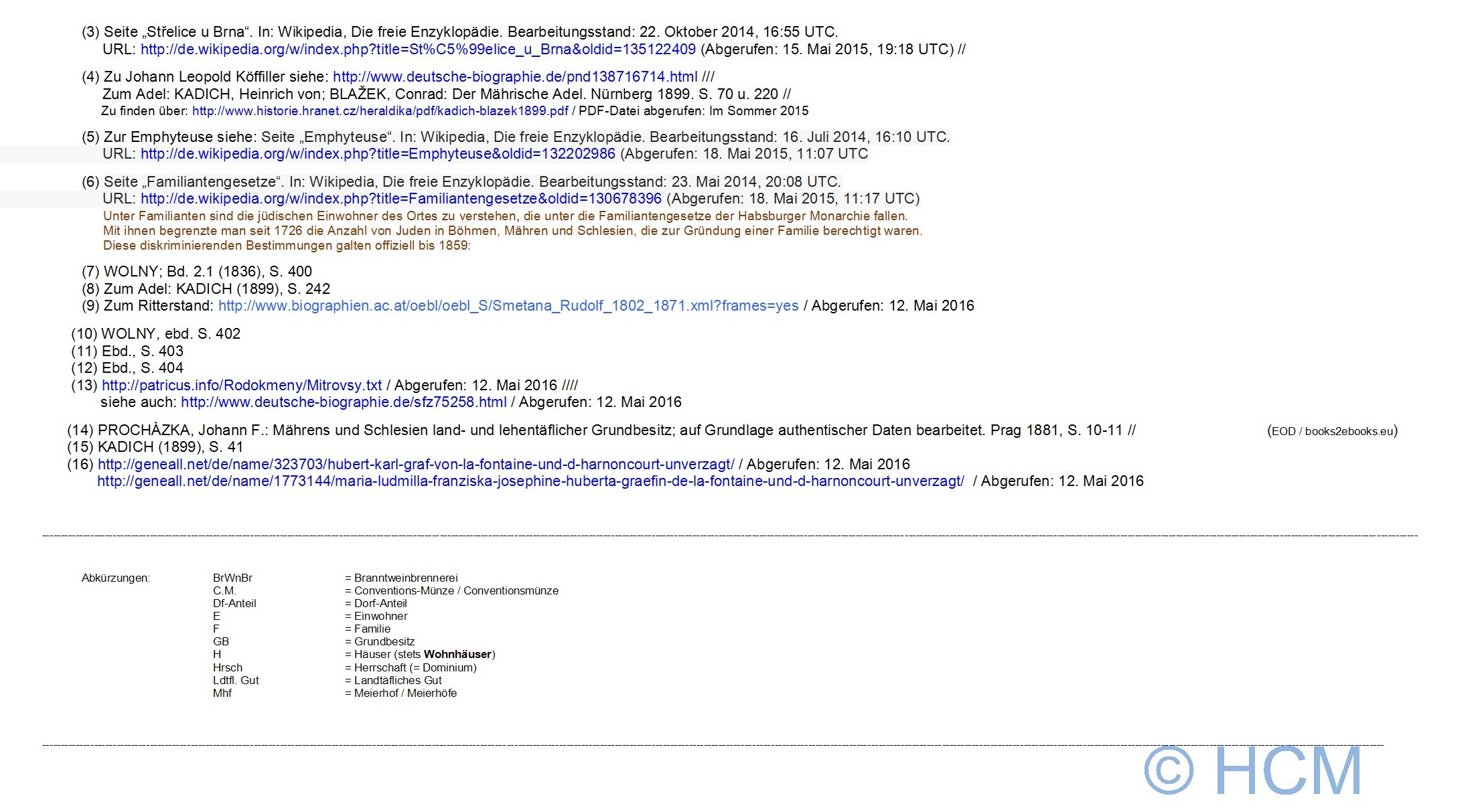Click footnote (7) WOLNY Bd. 2.1
This screenshot has width=1476, height=812.
pyautogui.click(x=197, y=272)
